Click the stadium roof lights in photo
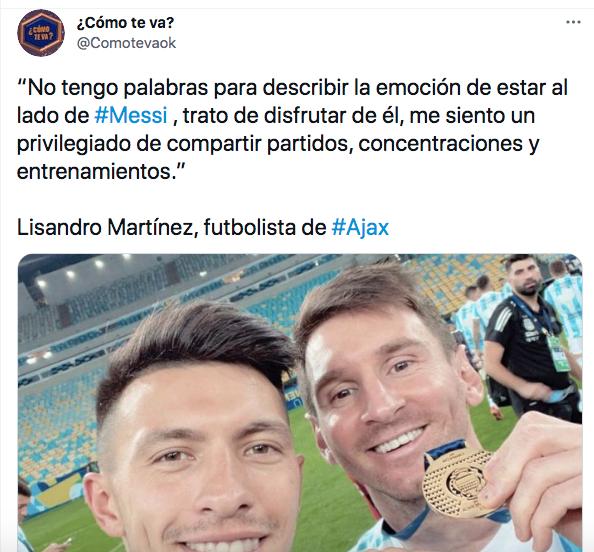Image resolution: width=594 pixels, height=552 pixels. (83, 269)
